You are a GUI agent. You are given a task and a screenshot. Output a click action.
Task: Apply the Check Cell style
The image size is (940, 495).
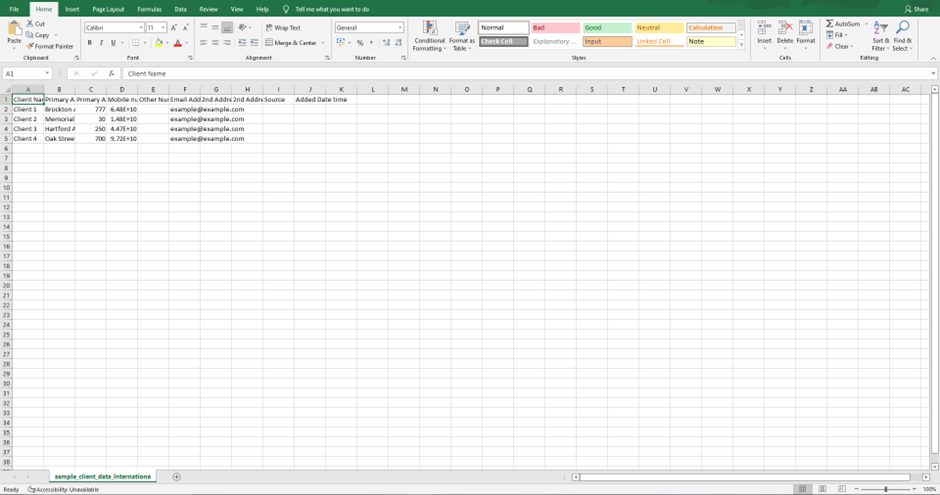(503, 42)
